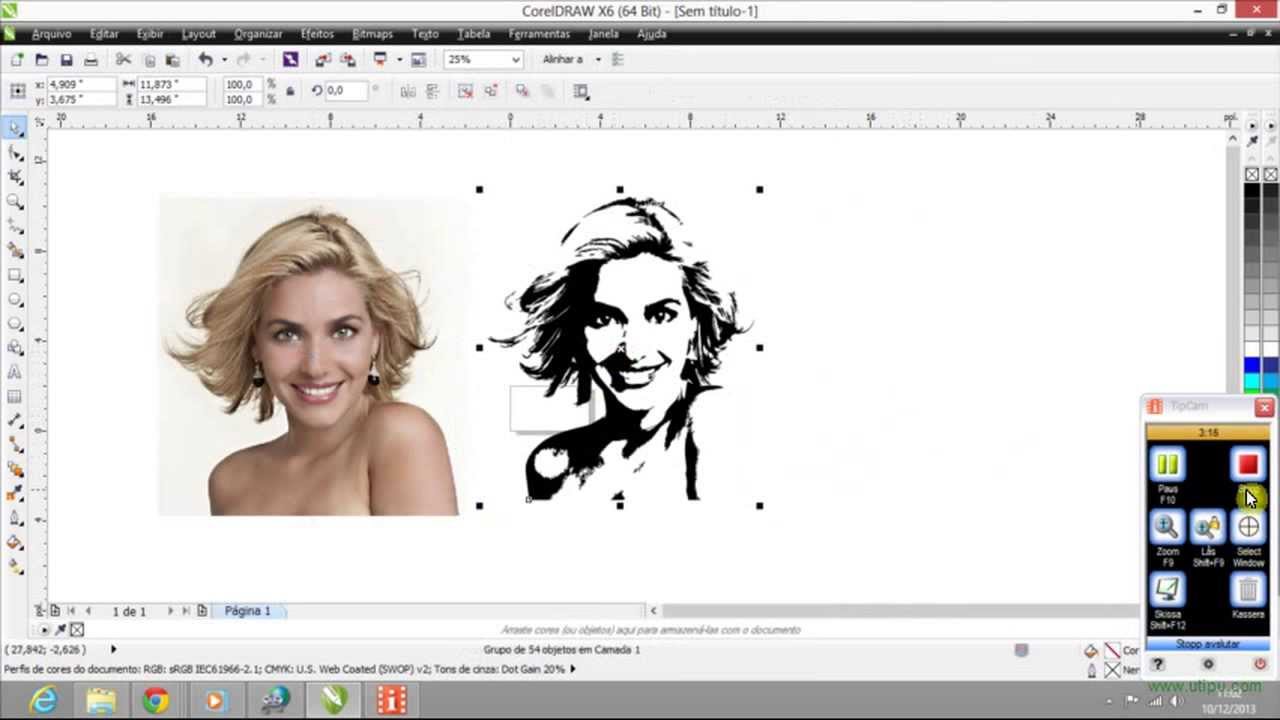Viewport: 1280px width, 720px height.
Task: Print the document via the printer icon
Action: click(91, 60)
